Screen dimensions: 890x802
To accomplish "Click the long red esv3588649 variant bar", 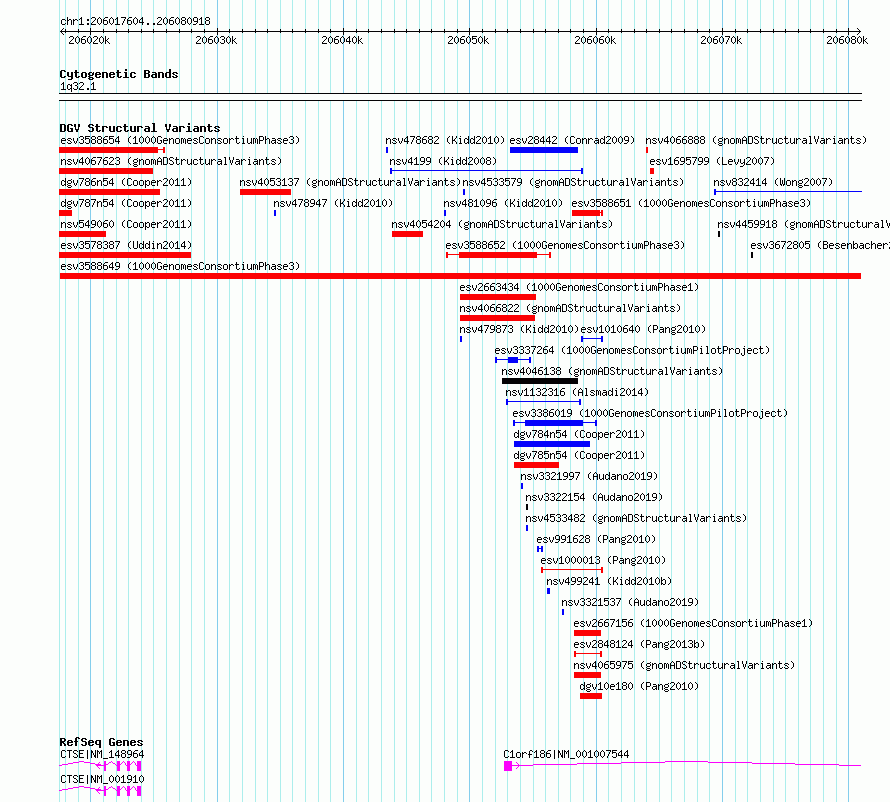I will [460, 276].
